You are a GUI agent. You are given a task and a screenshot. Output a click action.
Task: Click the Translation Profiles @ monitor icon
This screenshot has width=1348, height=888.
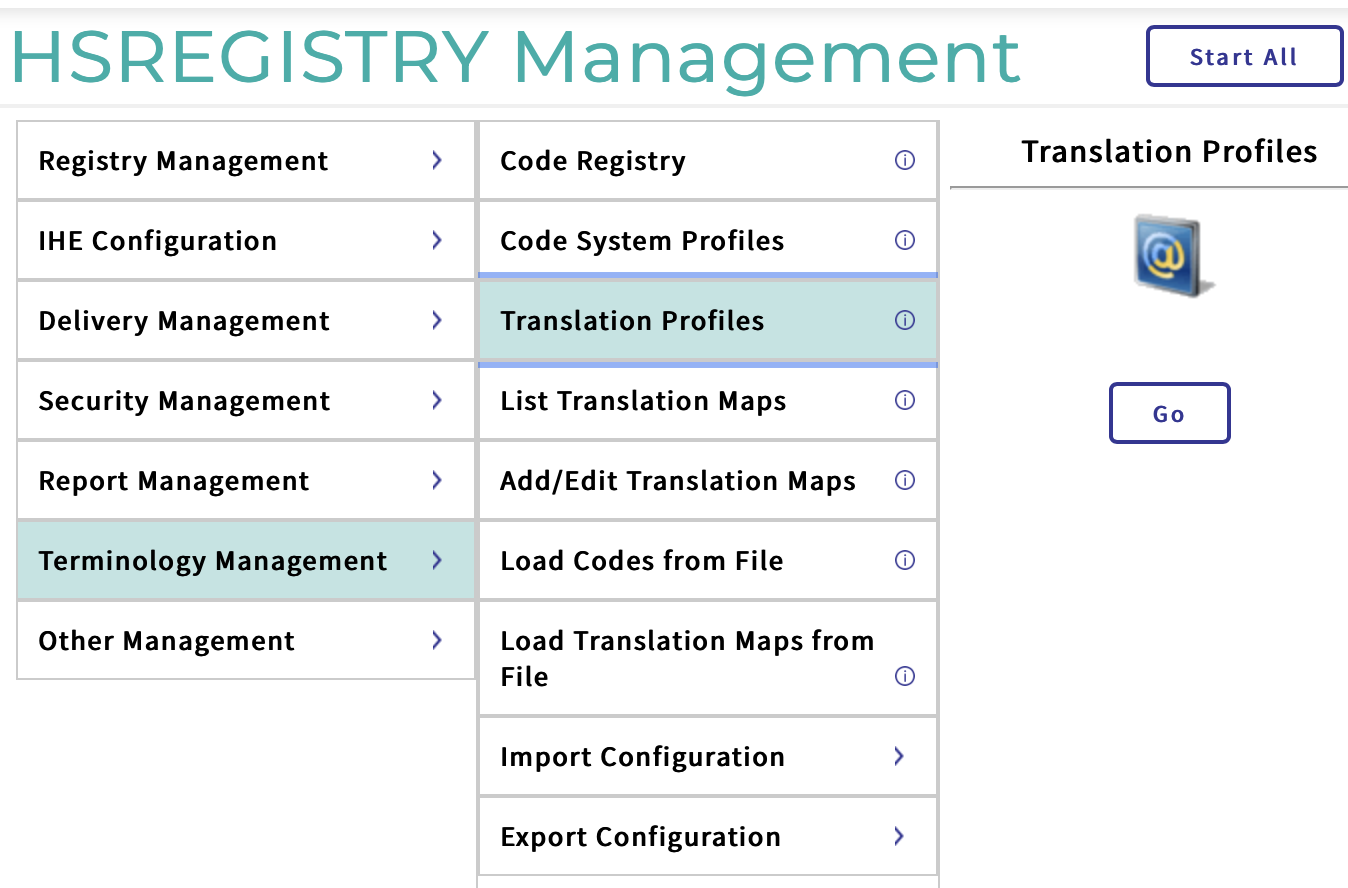(1169, 255)
